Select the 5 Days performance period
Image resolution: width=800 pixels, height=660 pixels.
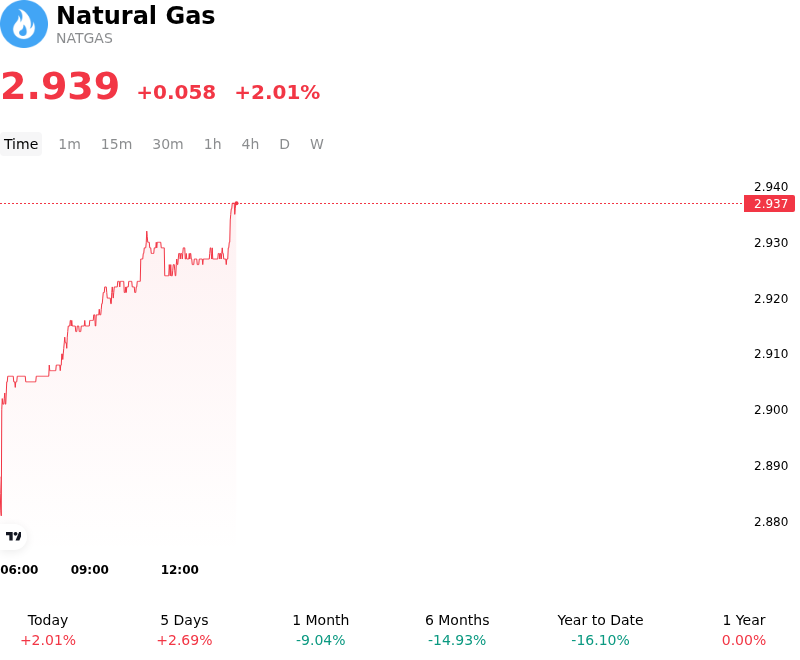(184, 630)
